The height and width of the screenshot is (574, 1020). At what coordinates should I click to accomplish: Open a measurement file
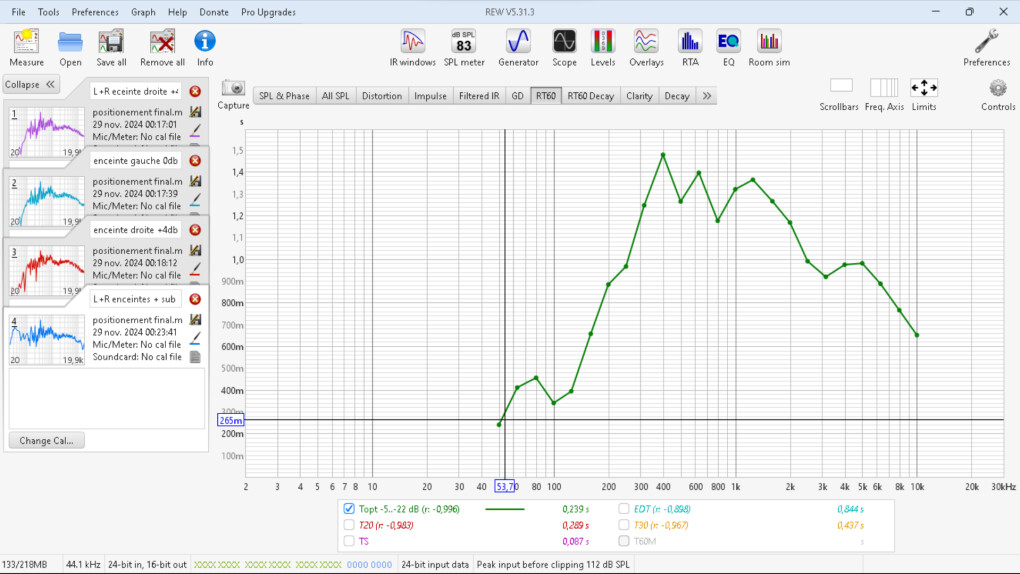(x=70, y=48)
